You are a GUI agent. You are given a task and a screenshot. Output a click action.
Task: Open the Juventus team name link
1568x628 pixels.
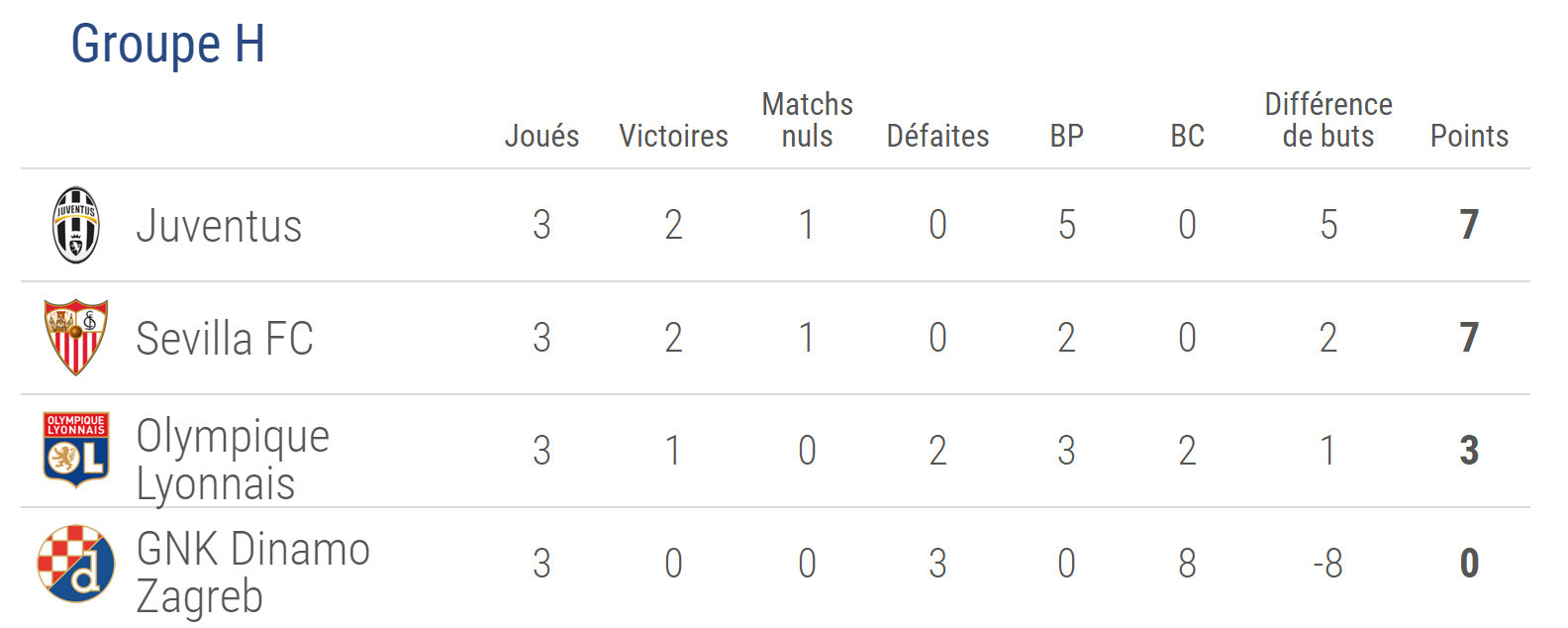[219, 226]
